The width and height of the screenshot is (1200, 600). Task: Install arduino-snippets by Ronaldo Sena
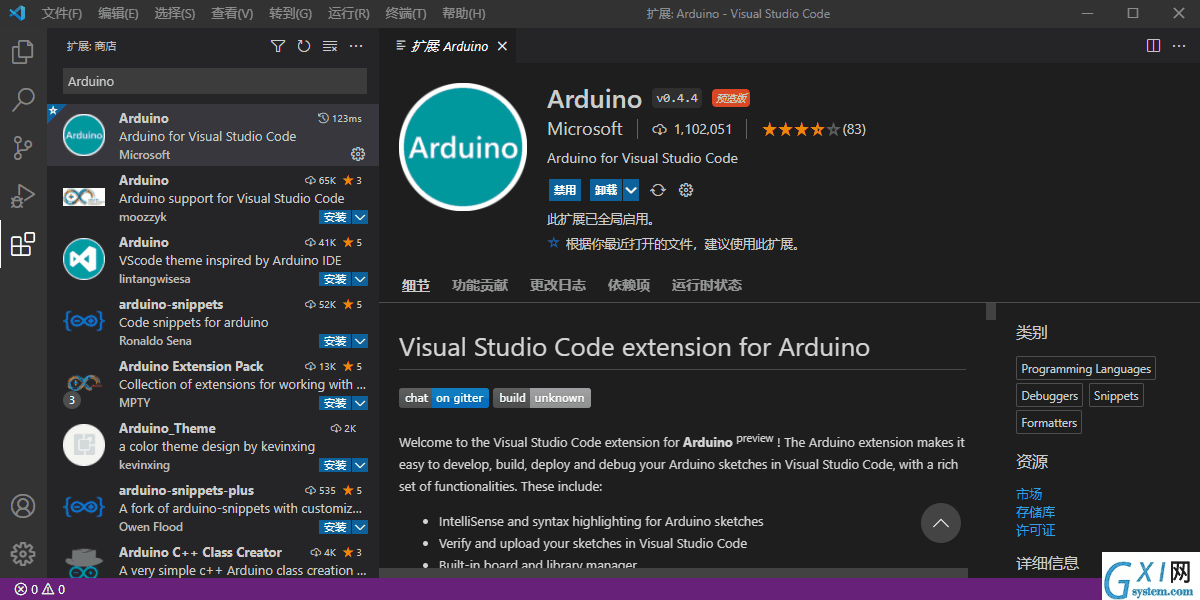[335, 341]
